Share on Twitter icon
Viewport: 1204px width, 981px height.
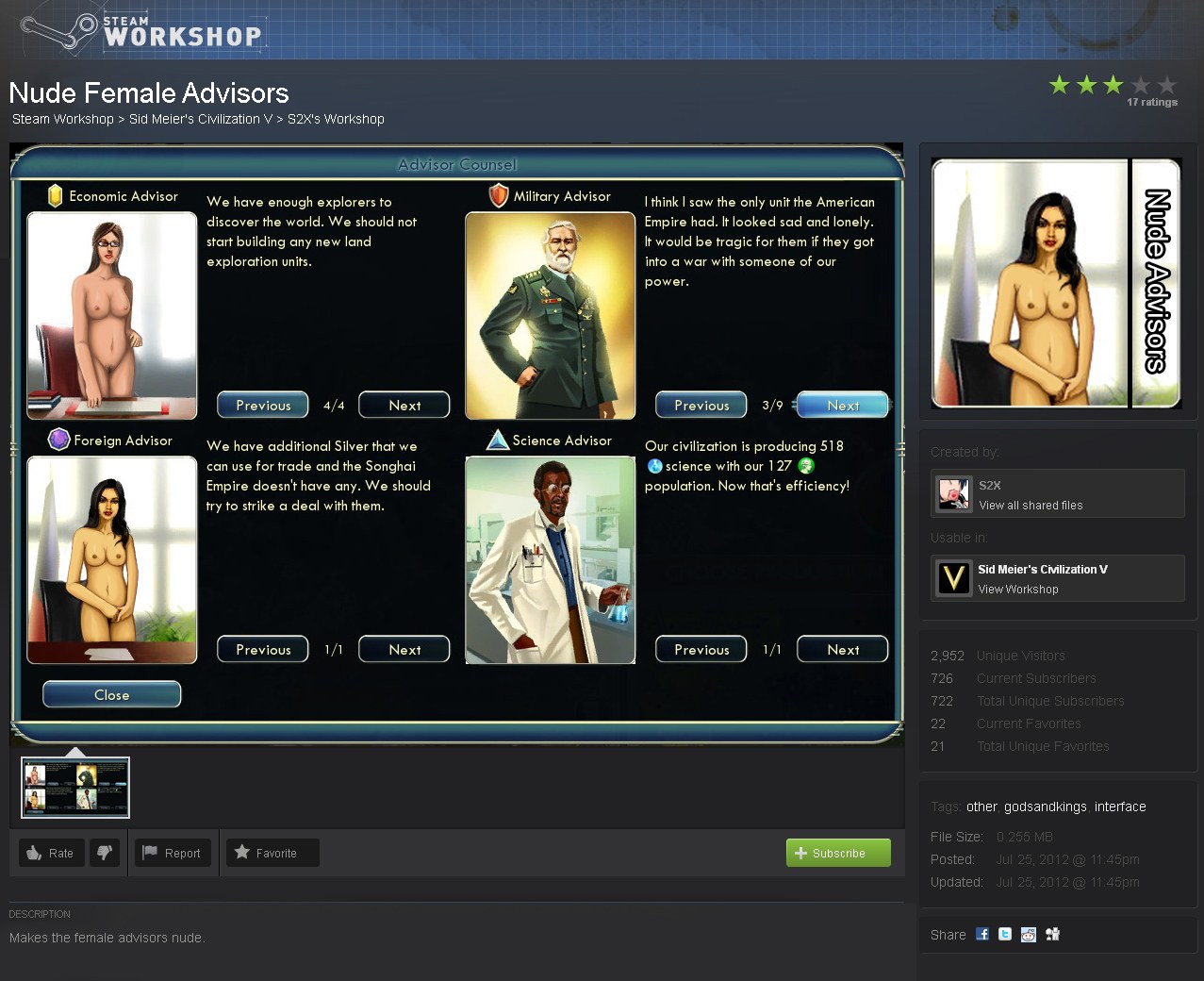(1005, 934)
